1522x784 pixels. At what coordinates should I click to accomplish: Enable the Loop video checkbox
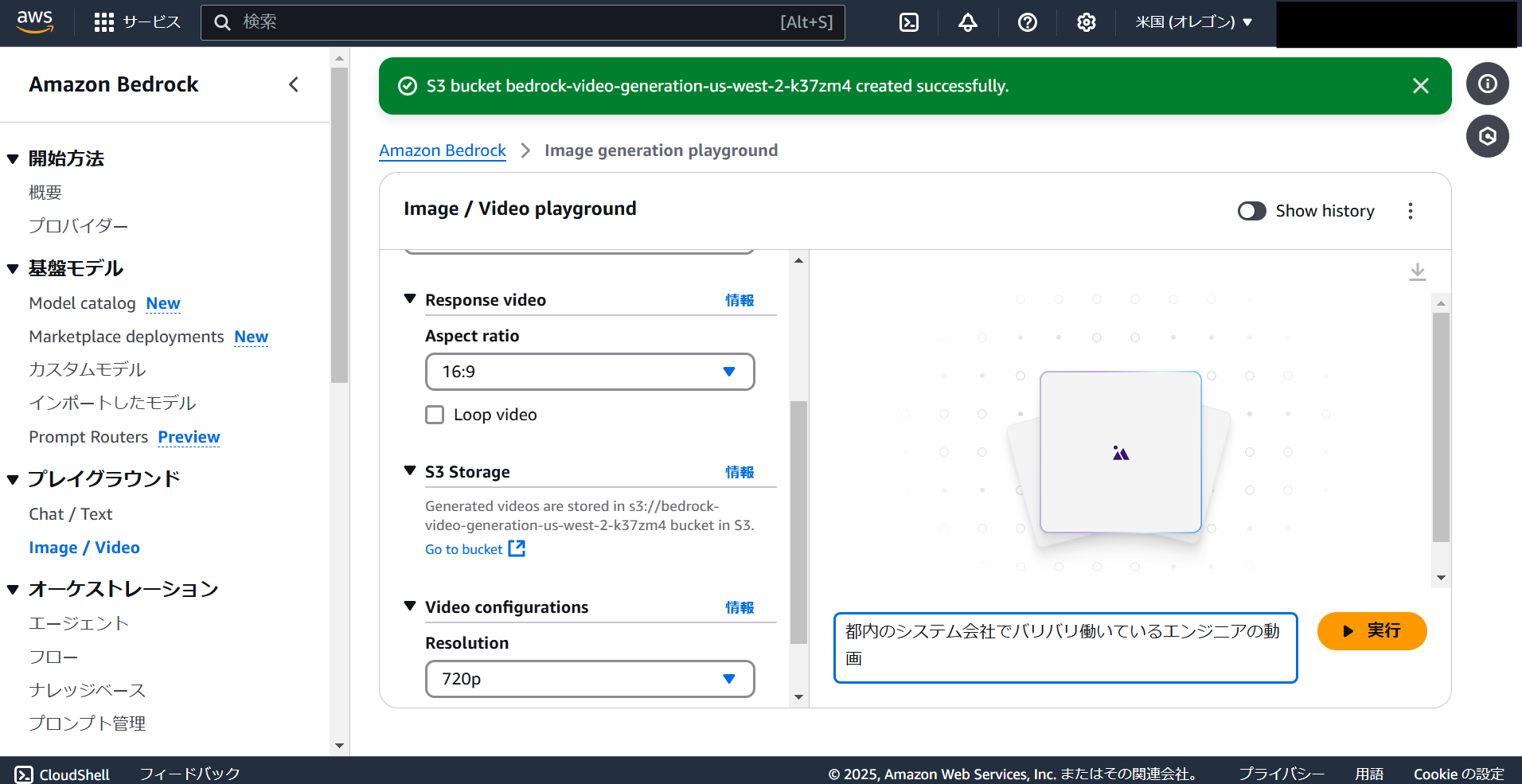[435, 415]
